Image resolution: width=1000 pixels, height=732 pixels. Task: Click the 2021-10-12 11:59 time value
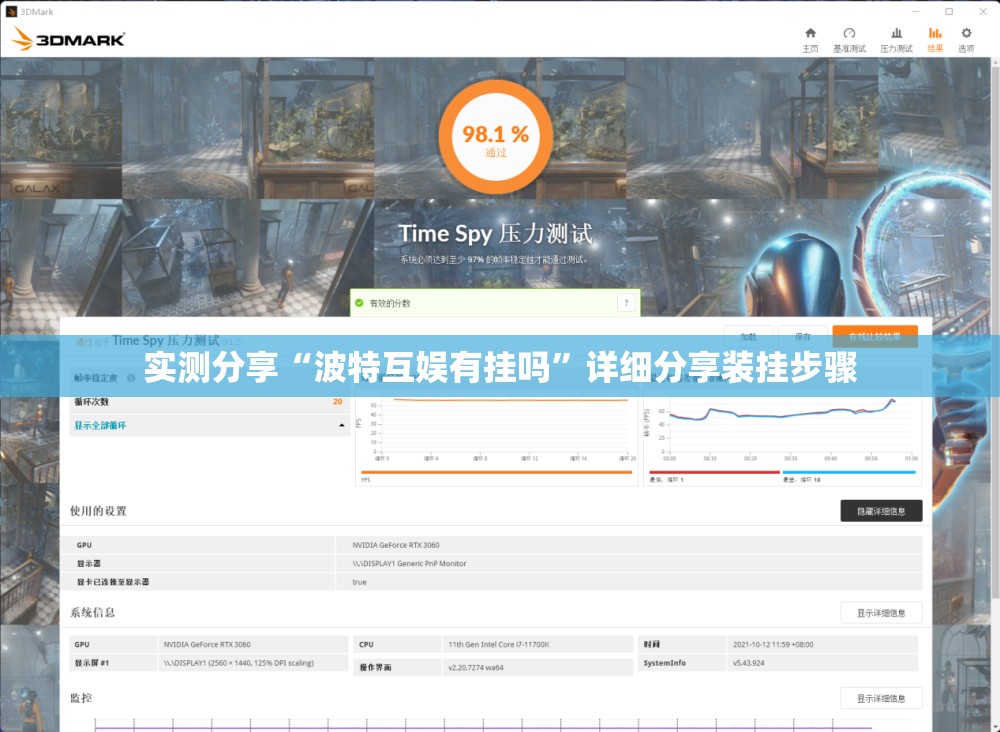click(x=773, y=645)
